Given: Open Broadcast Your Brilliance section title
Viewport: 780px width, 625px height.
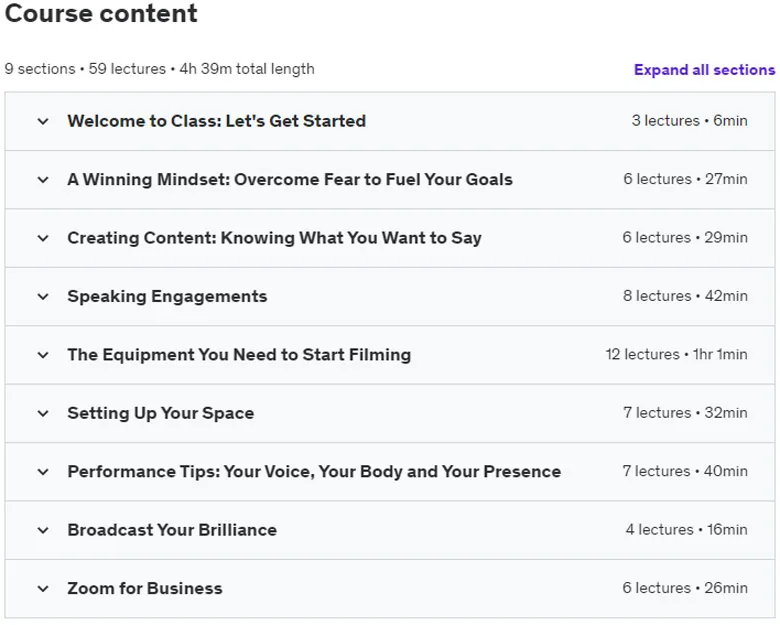Looking at the screenshot, I should click(x=172, y=530).
